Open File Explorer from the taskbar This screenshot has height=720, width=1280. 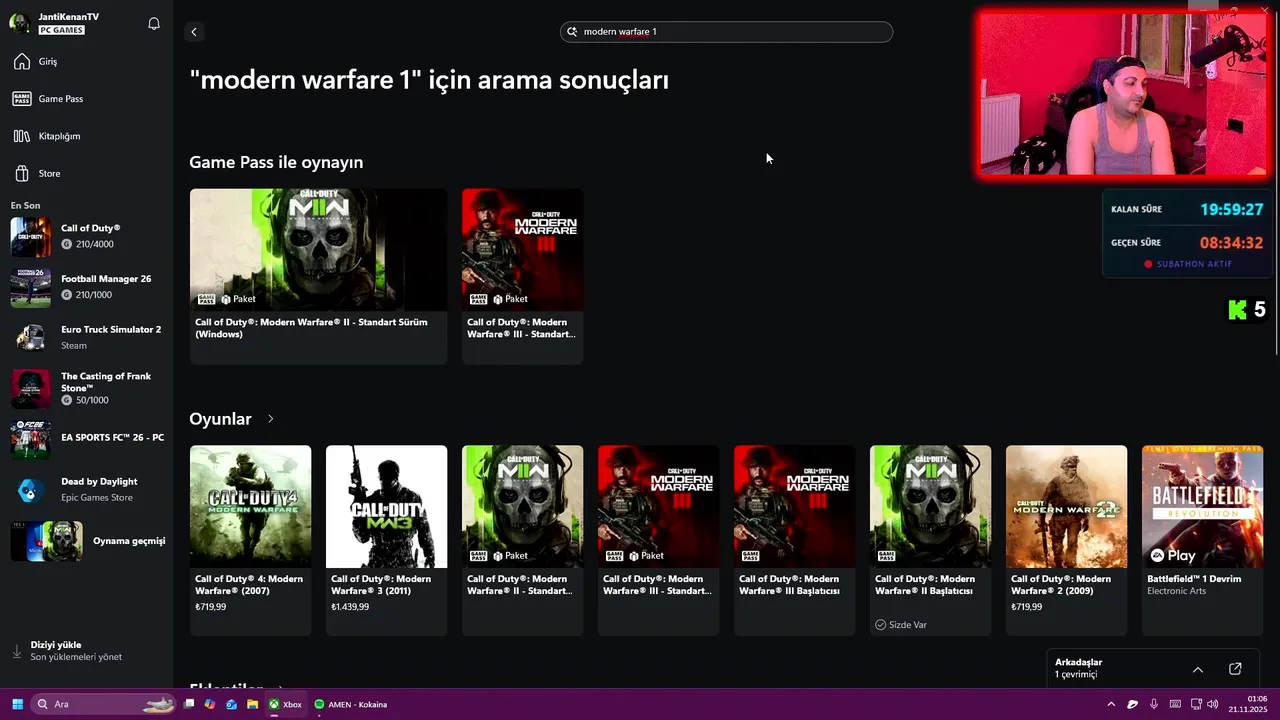pyautogui.click(x=252, y=704)
